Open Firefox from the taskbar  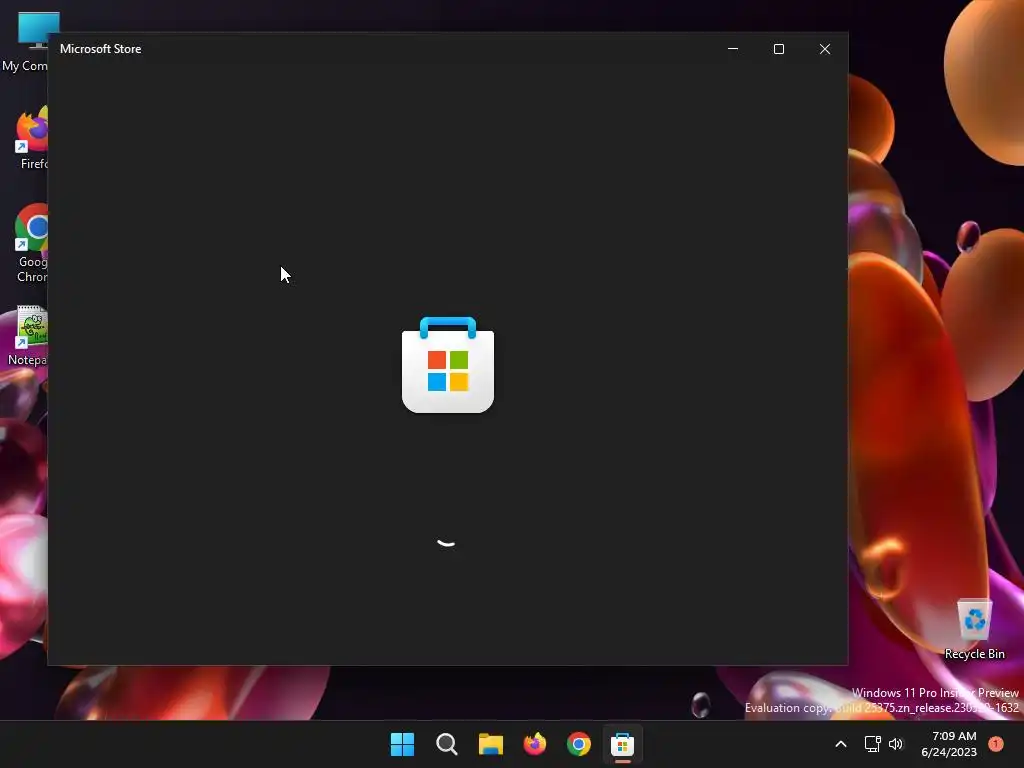tap(535, 744)
